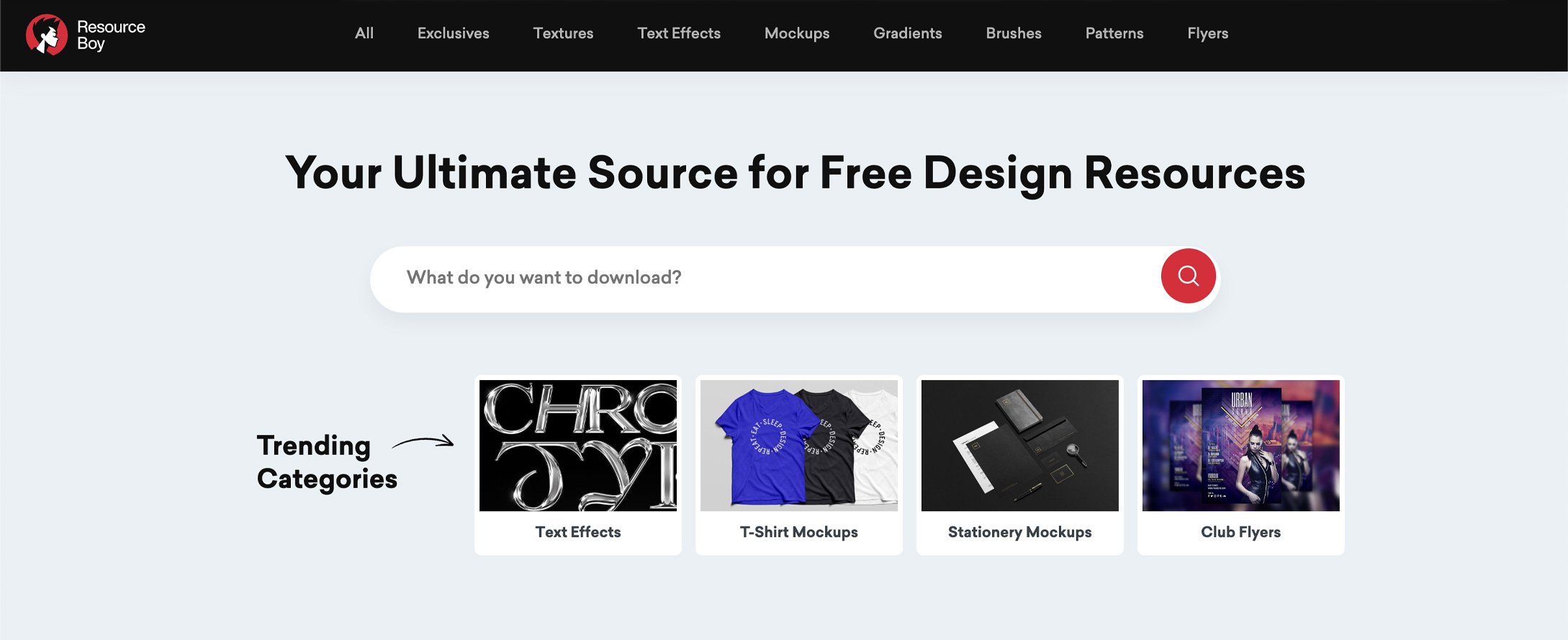The height and width of the screenshot is (640, 1568).
Task: Open the Club Flyers poster thumbnail
Action: [x=1240, y=446]
